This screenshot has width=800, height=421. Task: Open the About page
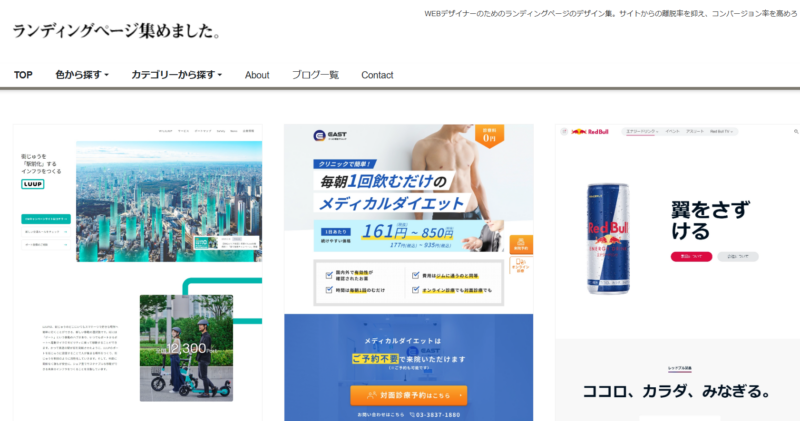tap(257, 75)
